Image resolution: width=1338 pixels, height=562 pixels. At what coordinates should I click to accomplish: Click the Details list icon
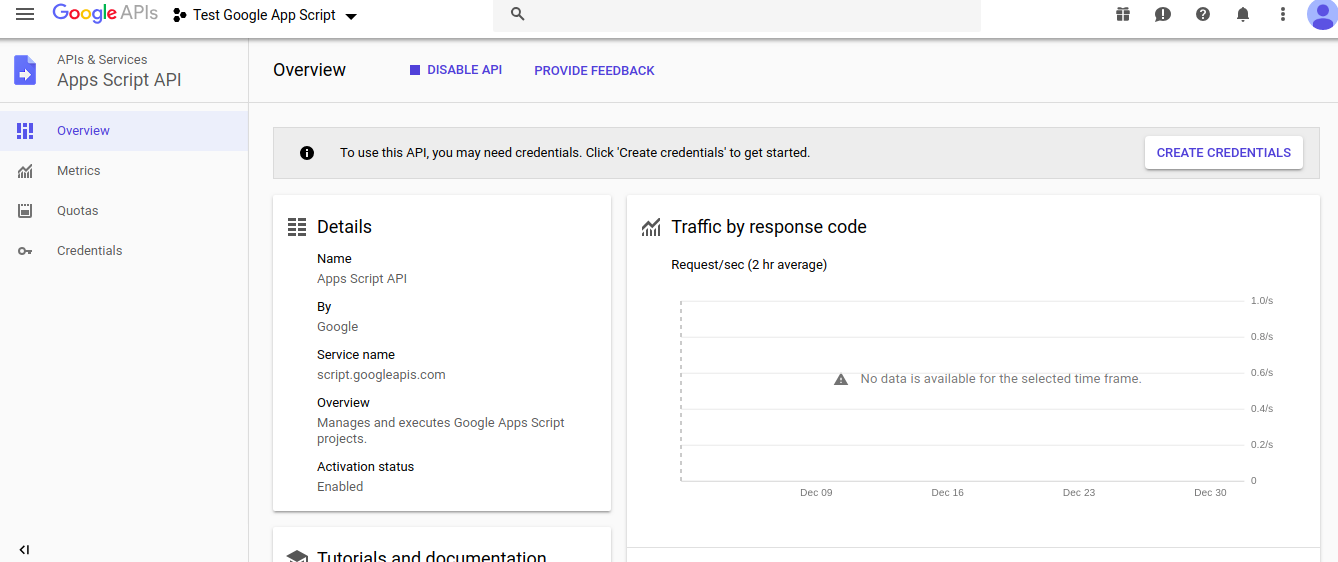tap(297, 227)
